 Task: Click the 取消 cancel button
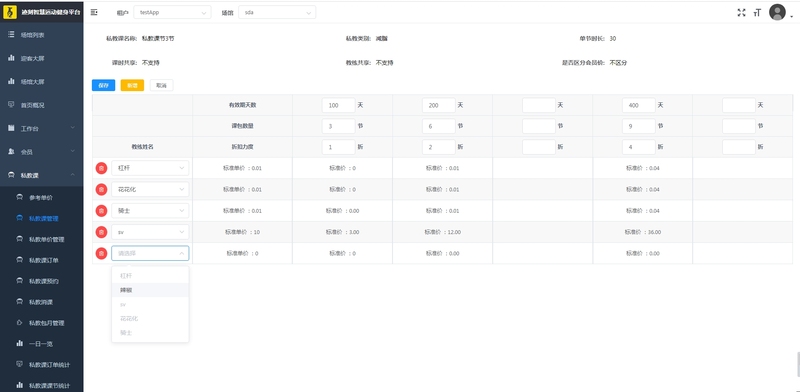(x=161, y=85)
